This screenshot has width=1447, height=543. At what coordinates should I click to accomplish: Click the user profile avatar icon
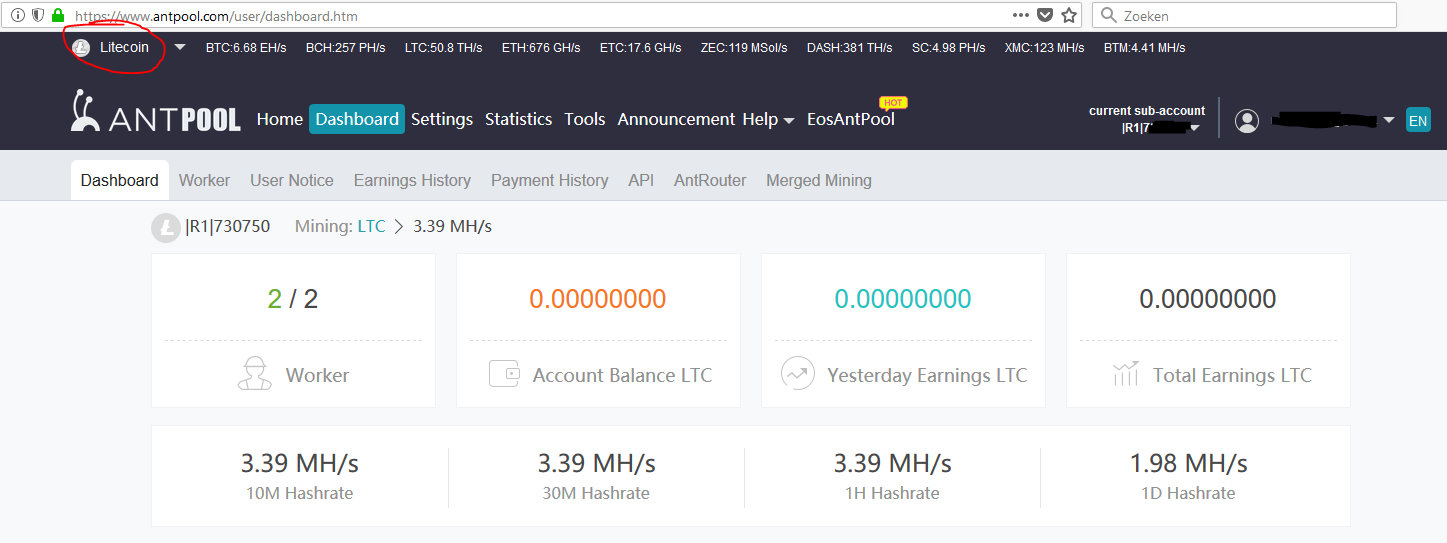1246,120
